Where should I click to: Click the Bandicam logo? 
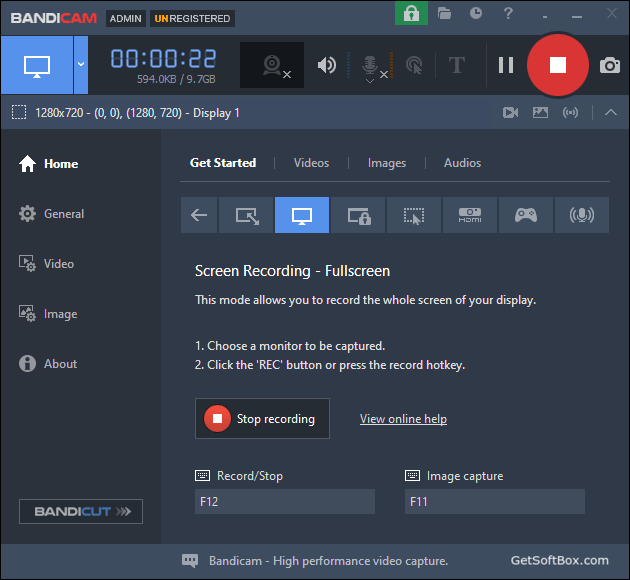pos(54,18)
